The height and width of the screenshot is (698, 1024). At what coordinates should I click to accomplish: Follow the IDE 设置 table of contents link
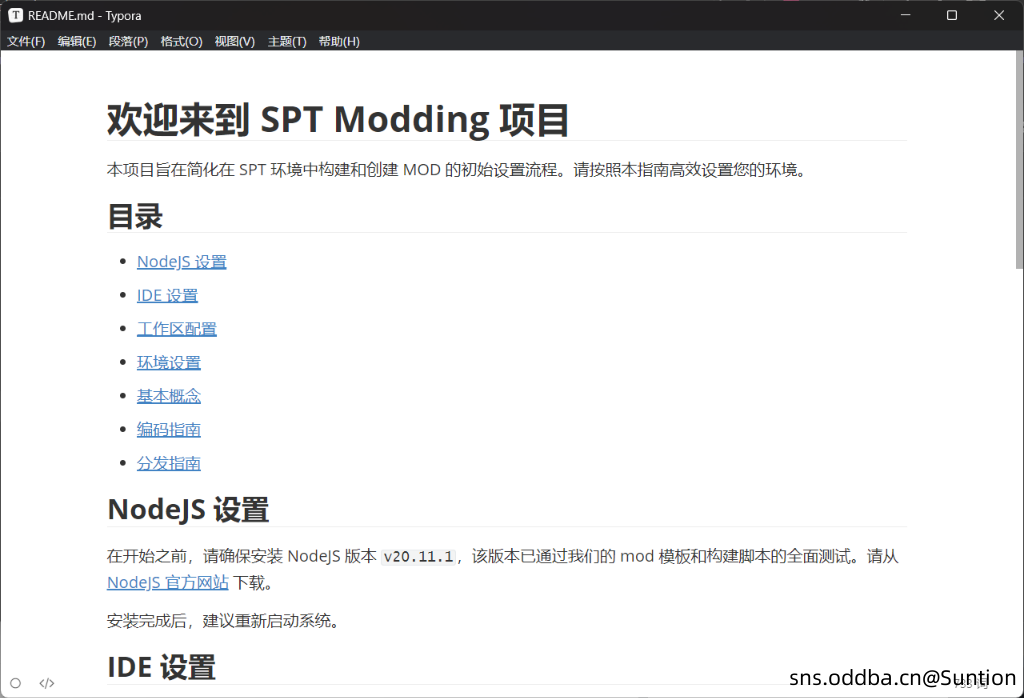167,296
